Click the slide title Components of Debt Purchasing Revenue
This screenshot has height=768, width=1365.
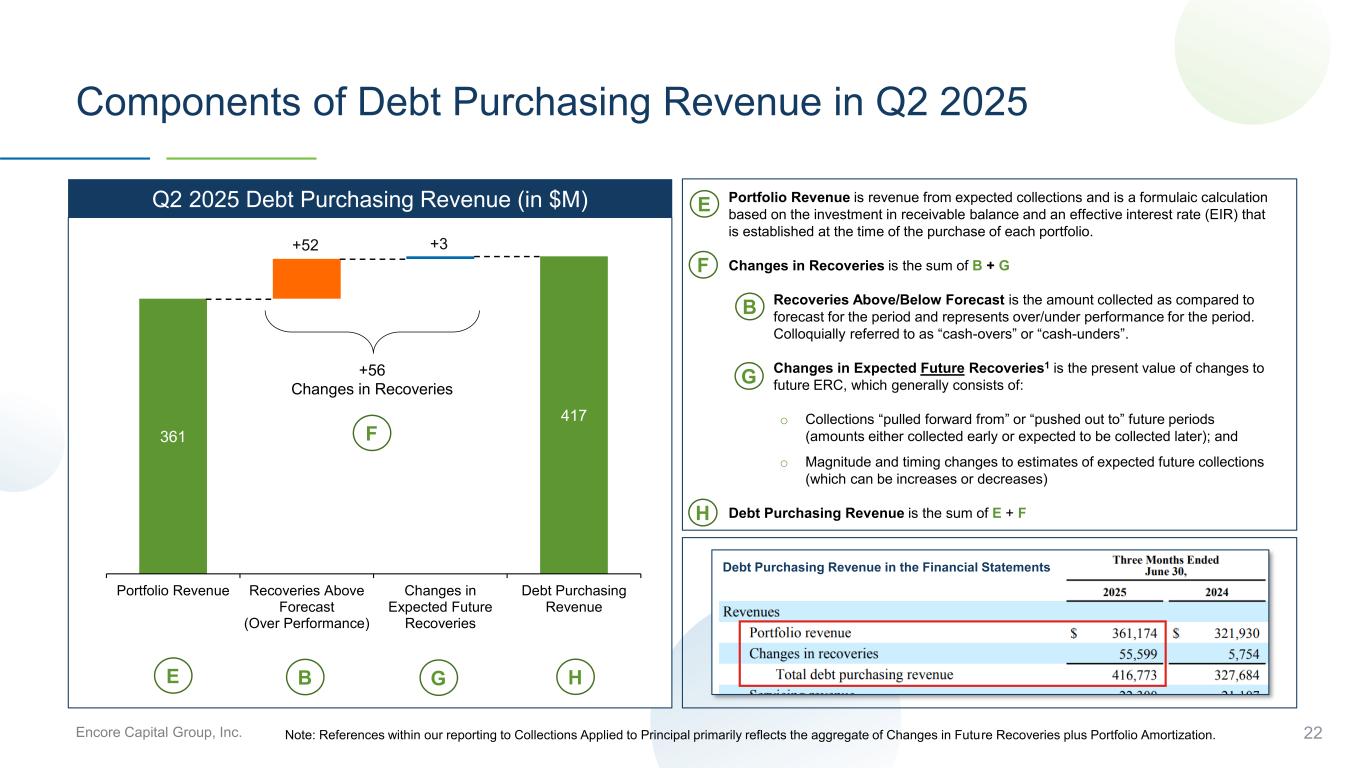pos(552,105)
